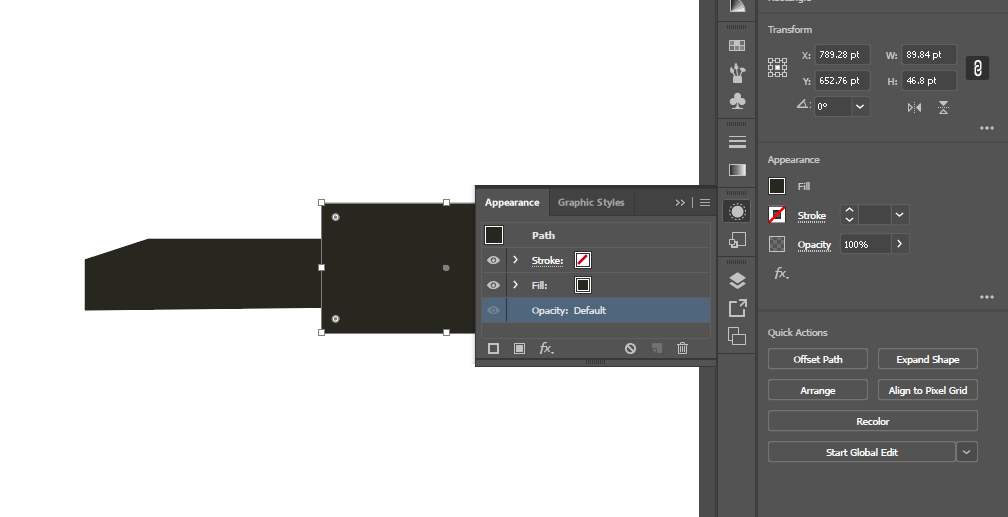This screenshot has height=517, width=1008.
Task: Switch to the Graphic Styles tab
Action: click(591, 203)
